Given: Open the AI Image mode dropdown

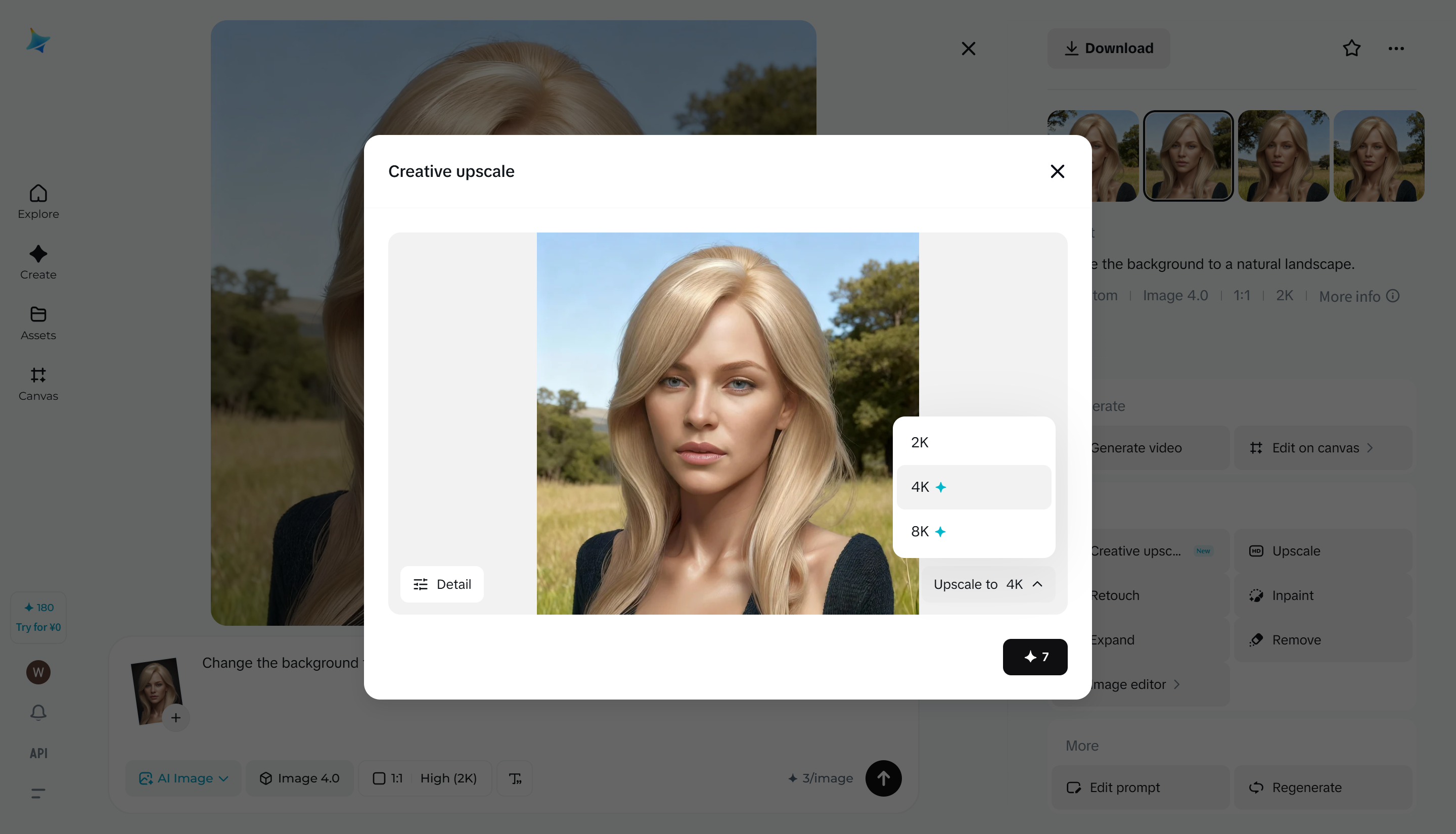Looking at the screenshot, I should click(184, 778).
